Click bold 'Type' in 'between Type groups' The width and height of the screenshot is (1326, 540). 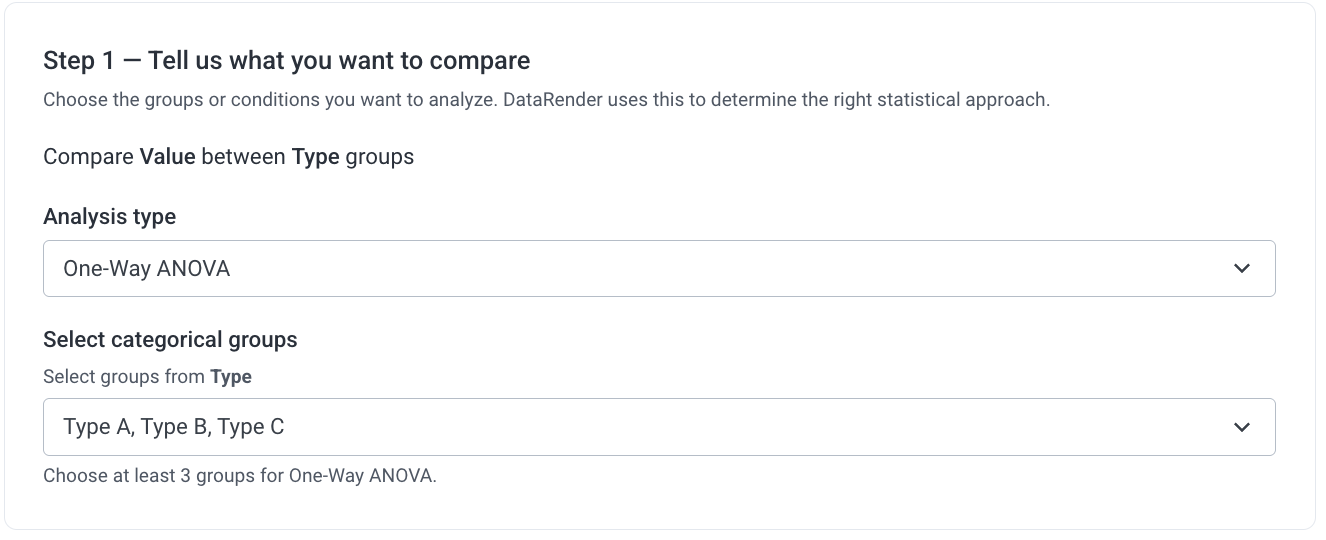point(316,157)
